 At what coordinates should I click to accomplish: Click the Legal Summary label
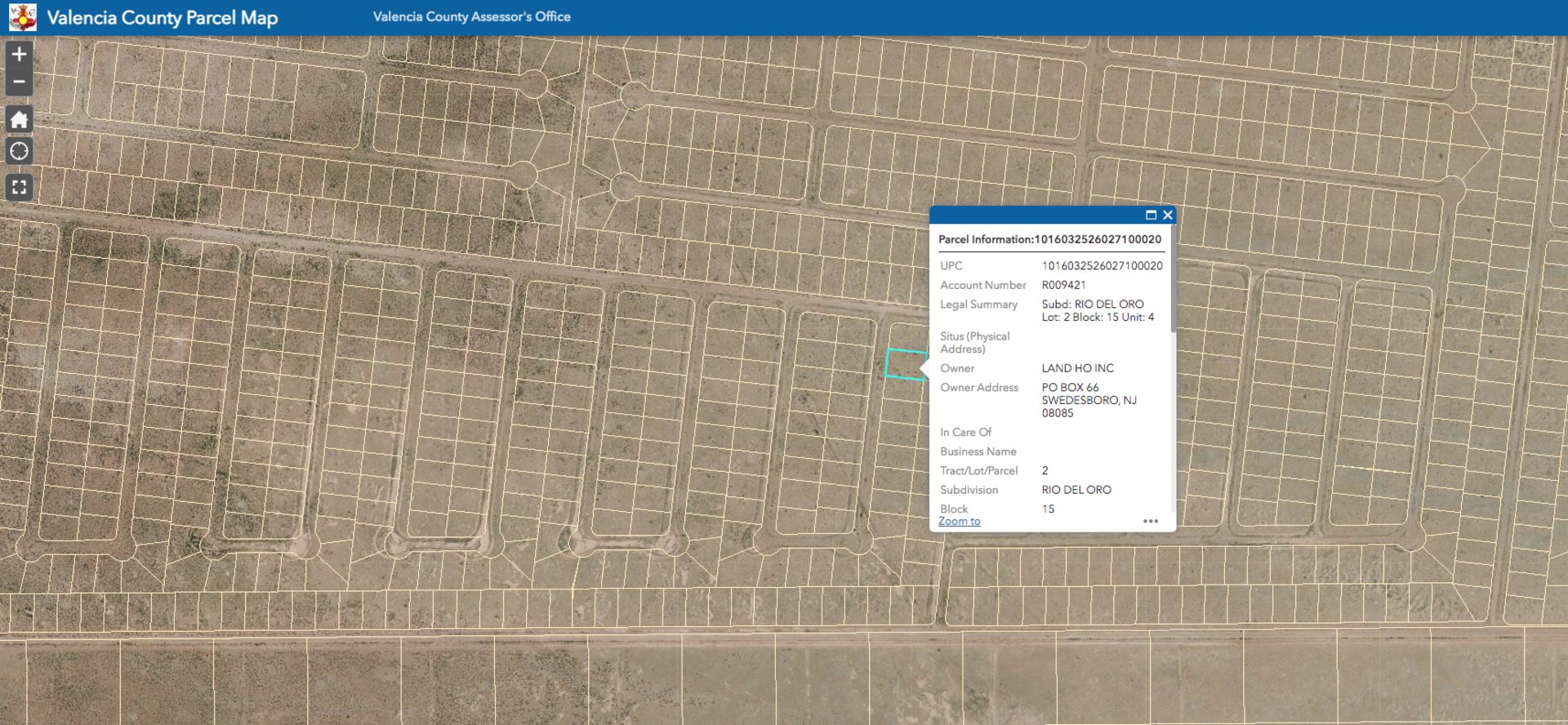click(978, 305)
